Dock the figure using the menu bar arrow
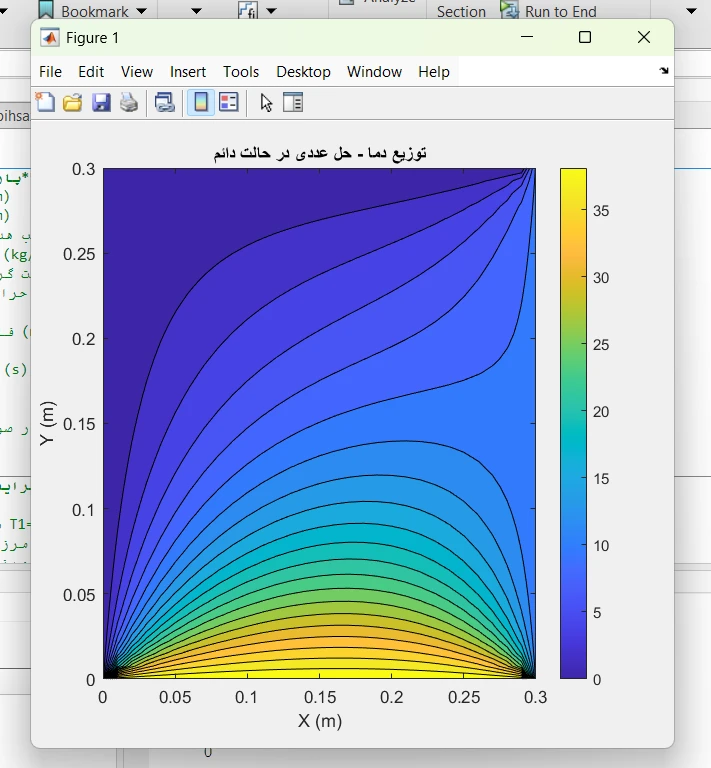Image resolution: width=711 pixels, height=768 pixels. [664, 72]
